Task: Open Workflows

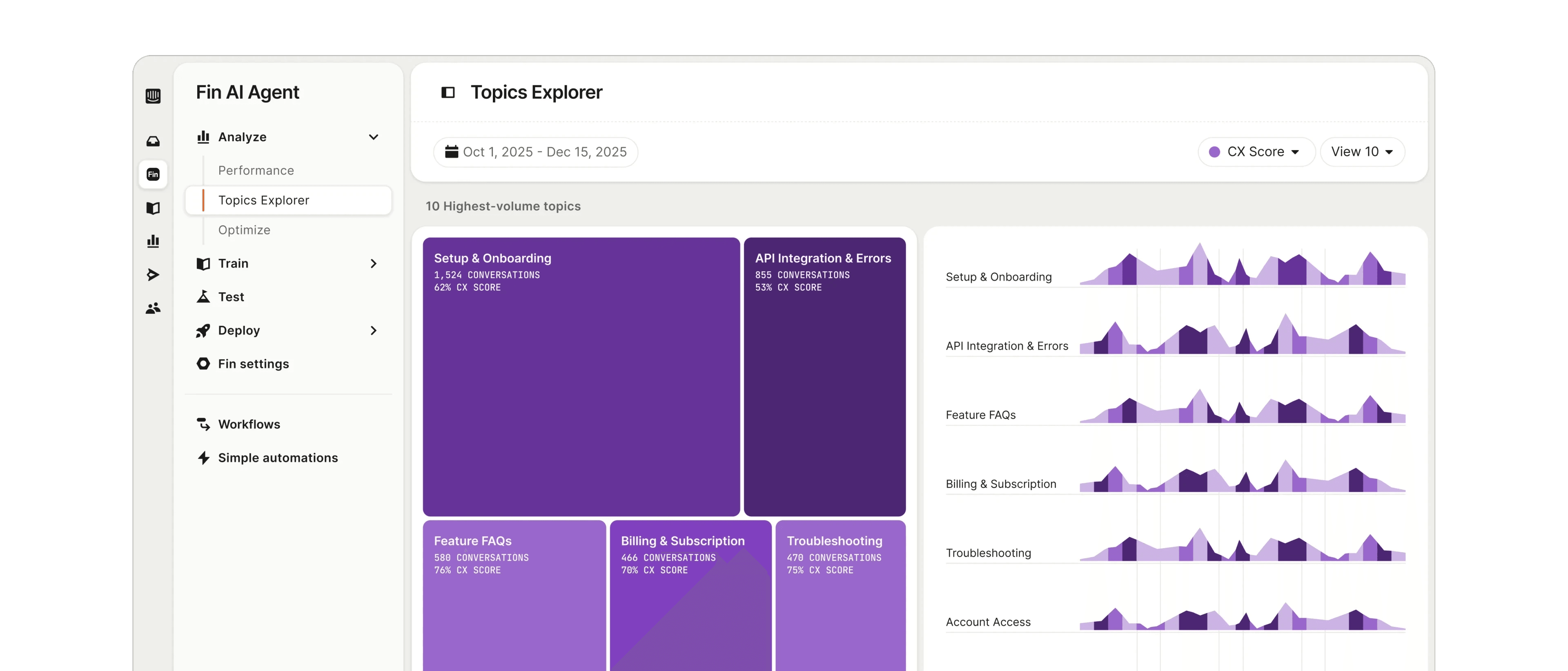Action: pyautogui.click(x=249, y=424)
